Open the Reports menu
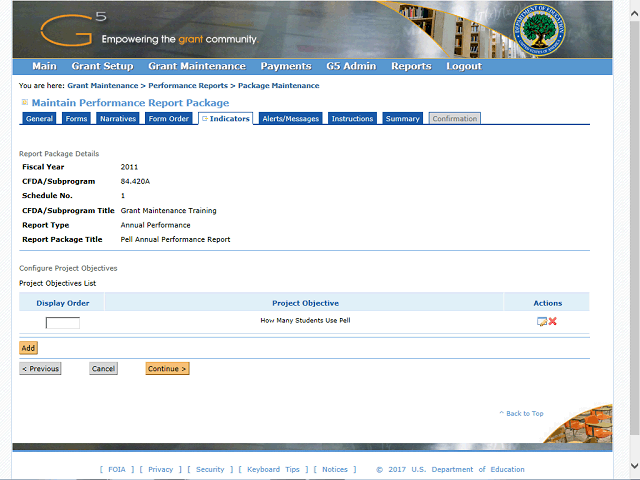The width and height of the screenshot is (640, 480). 411,66
